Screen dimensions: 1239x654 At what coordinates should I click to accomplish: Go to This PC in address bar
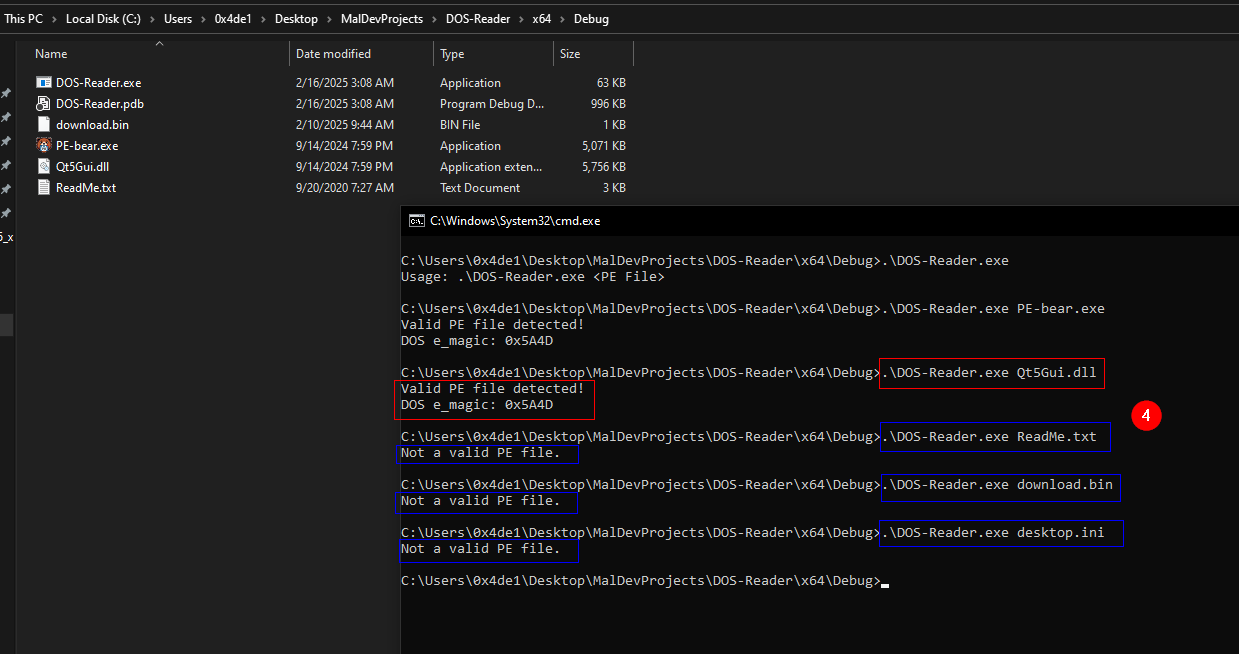[24, 19]
